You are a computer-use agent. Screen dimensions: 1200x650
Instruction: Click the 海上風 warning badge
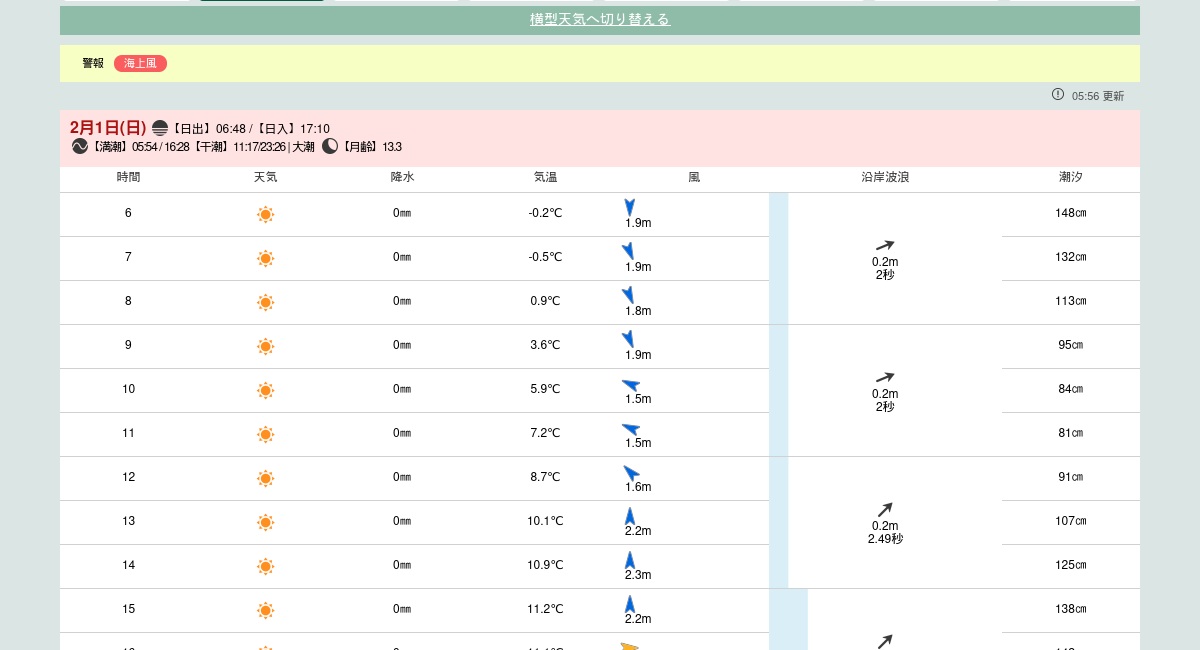(x=140, y=63)
